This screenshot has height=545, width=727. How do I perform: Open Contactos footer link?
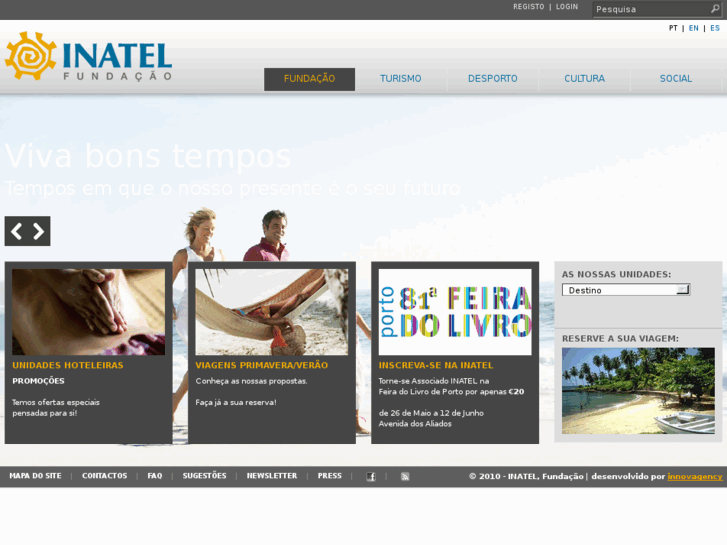104,476
